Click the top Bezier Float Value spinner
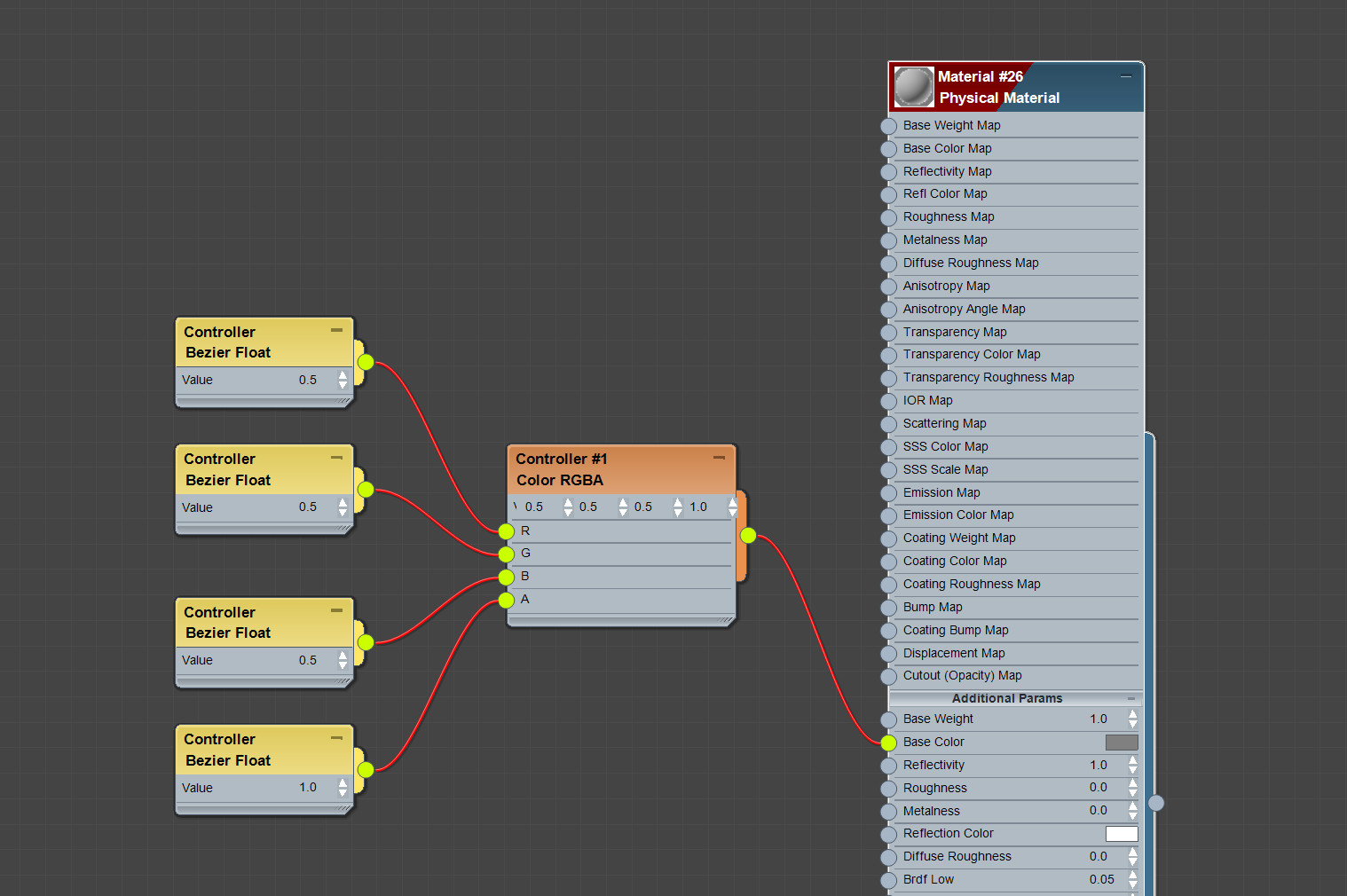 (x=343, y=381)
